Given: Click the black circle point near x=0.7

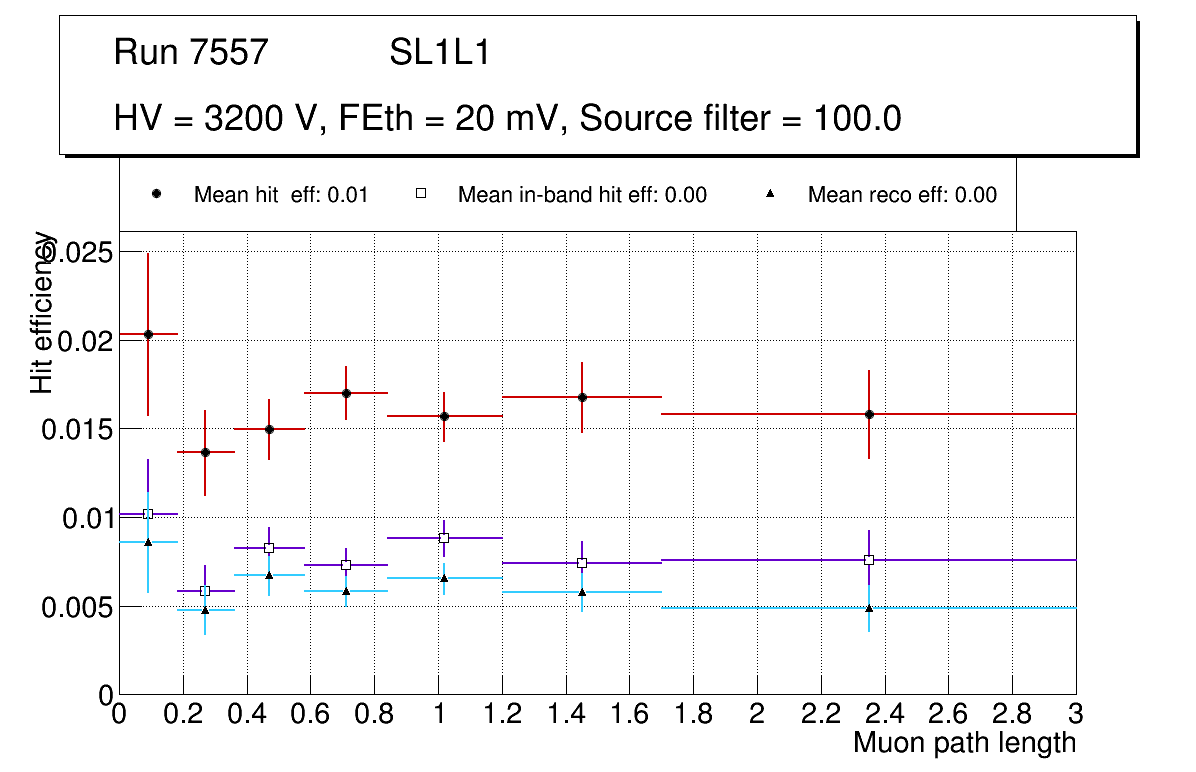Looking at the screenshot, I should [346, 393].
